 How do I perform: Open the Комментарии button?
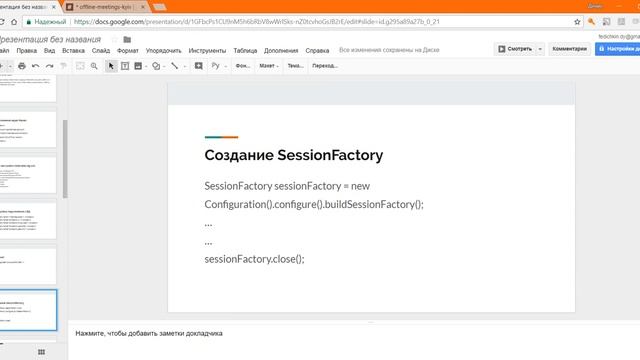pos(569,49)
